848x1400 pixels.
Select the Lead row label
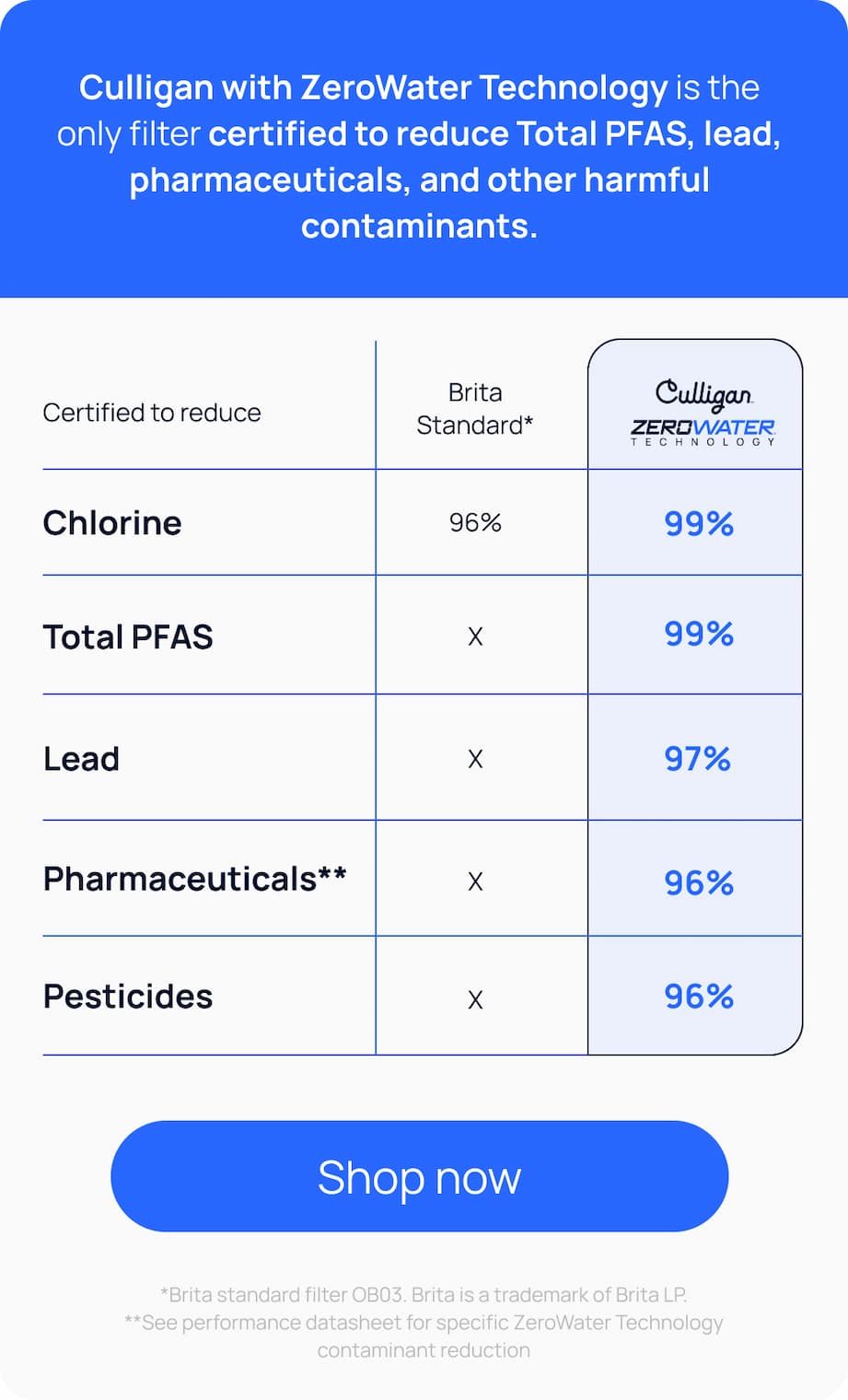tap(81, 759)
